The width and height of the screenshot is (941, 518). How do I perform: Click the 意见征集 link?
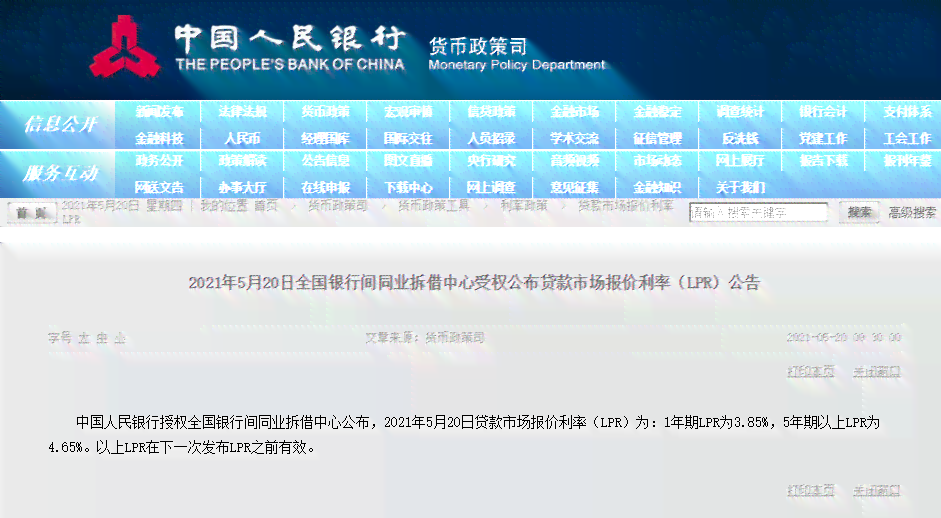pyautogui.click(x=574, y=187)
